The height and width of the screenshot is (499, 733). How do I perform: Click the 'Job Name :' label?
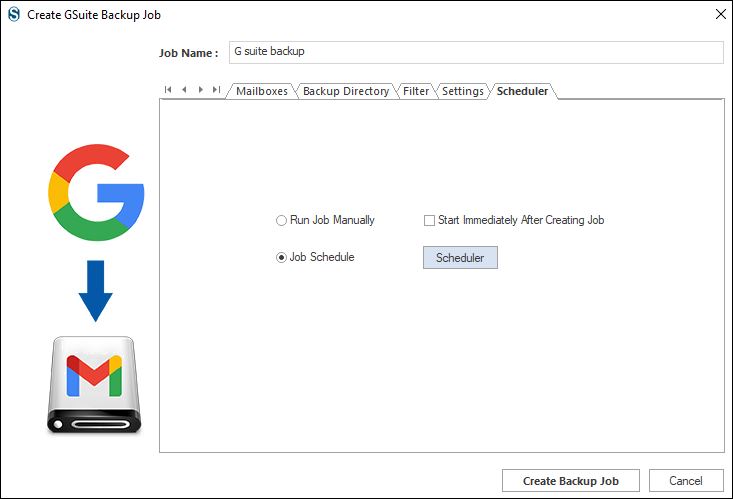(x=188, y=53)
